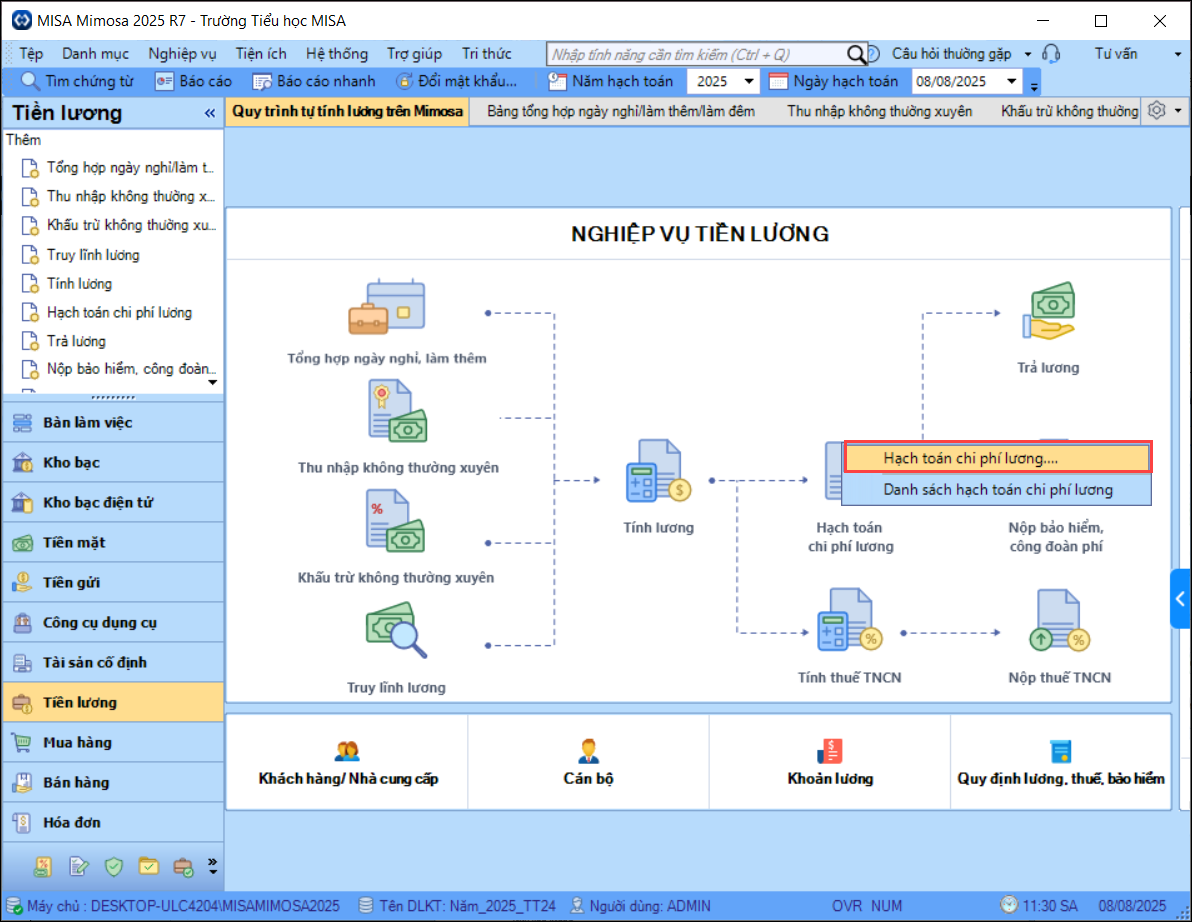Click the Tìm chứng từ toolbar button
The width and height of the screenshot is (1192, 922).
tap(78, 81)
